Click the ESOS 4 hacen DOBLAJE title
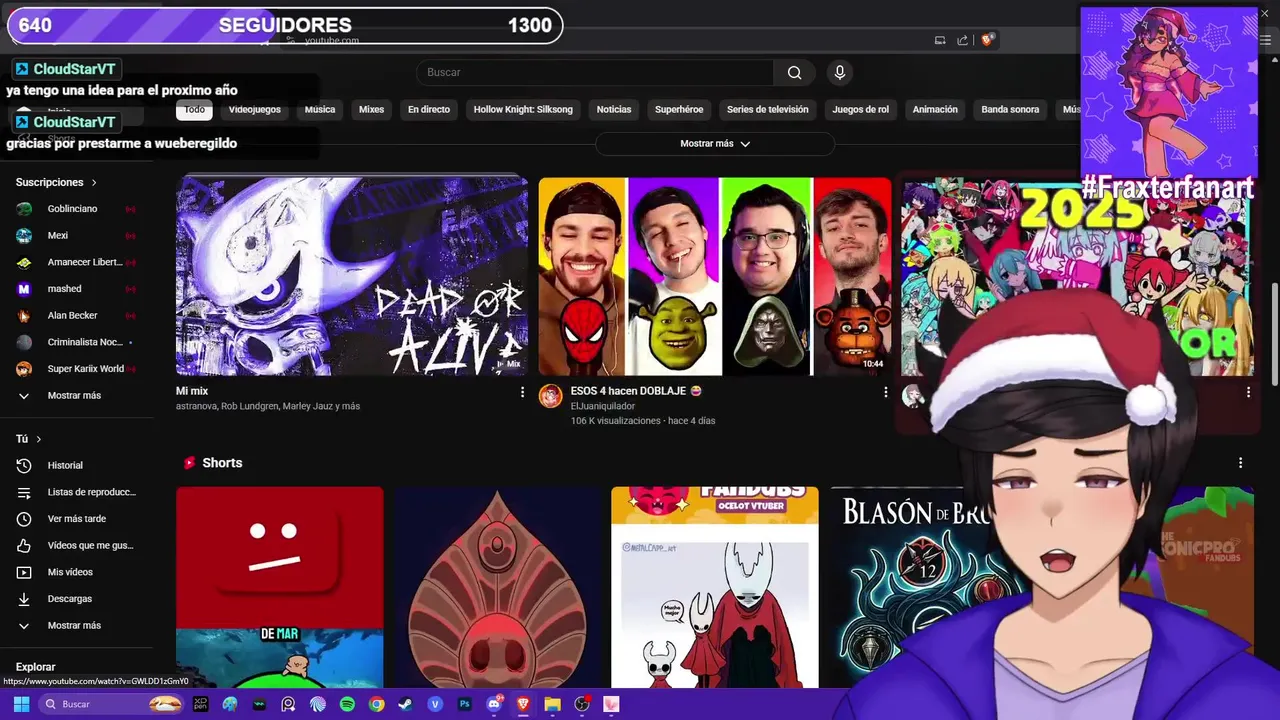This screenshot has height=720, width=1280. point(636,391)
